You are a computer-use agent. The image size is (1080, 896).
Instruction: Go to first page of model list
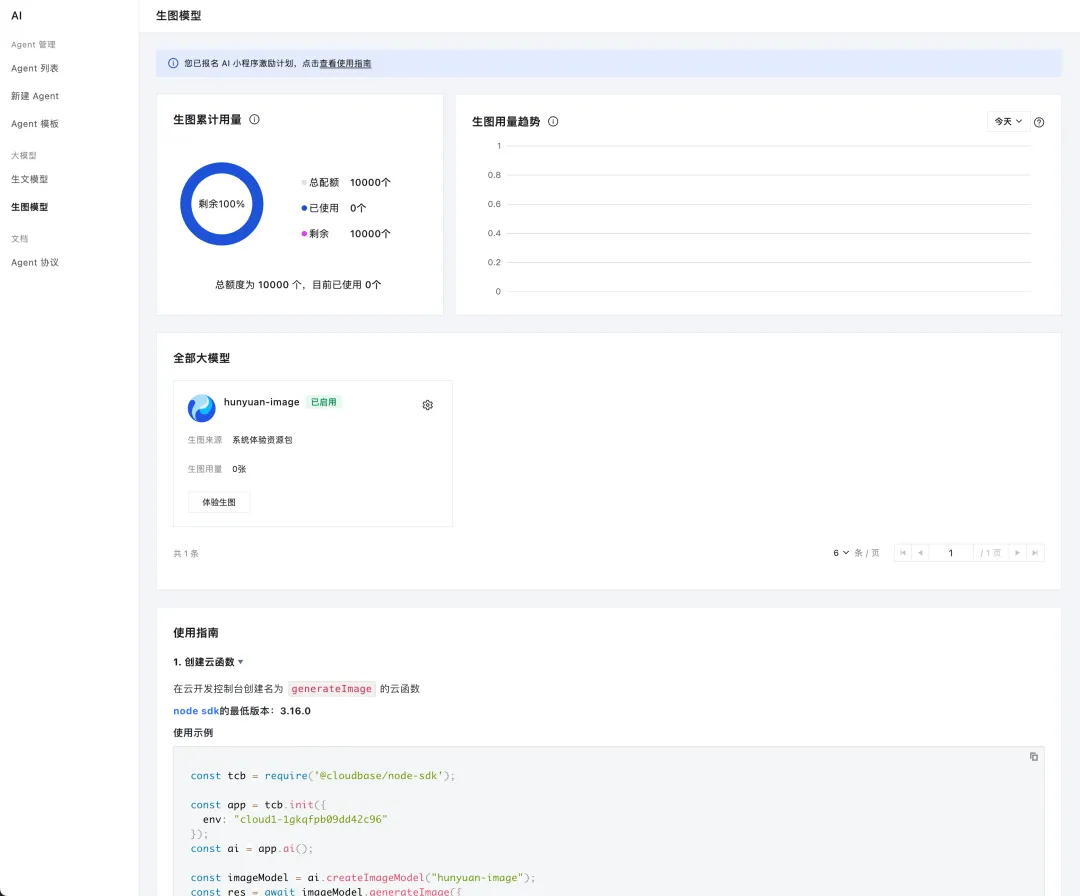tap(903, 553)
